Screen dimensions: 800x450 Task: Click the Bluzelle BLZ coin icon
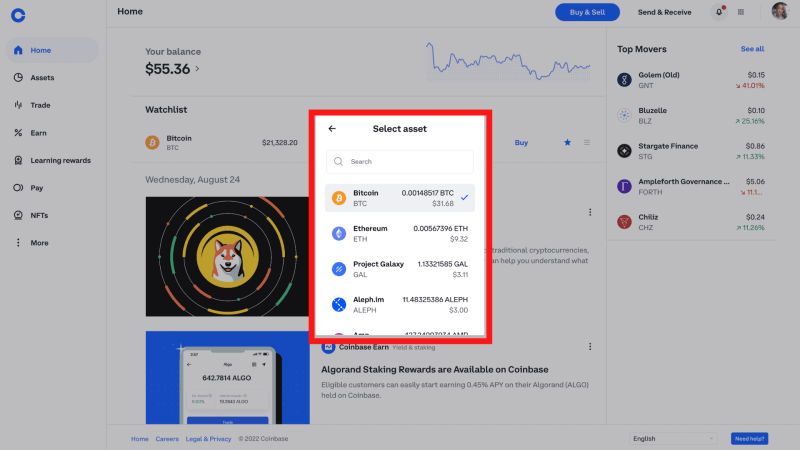point(624,115)
